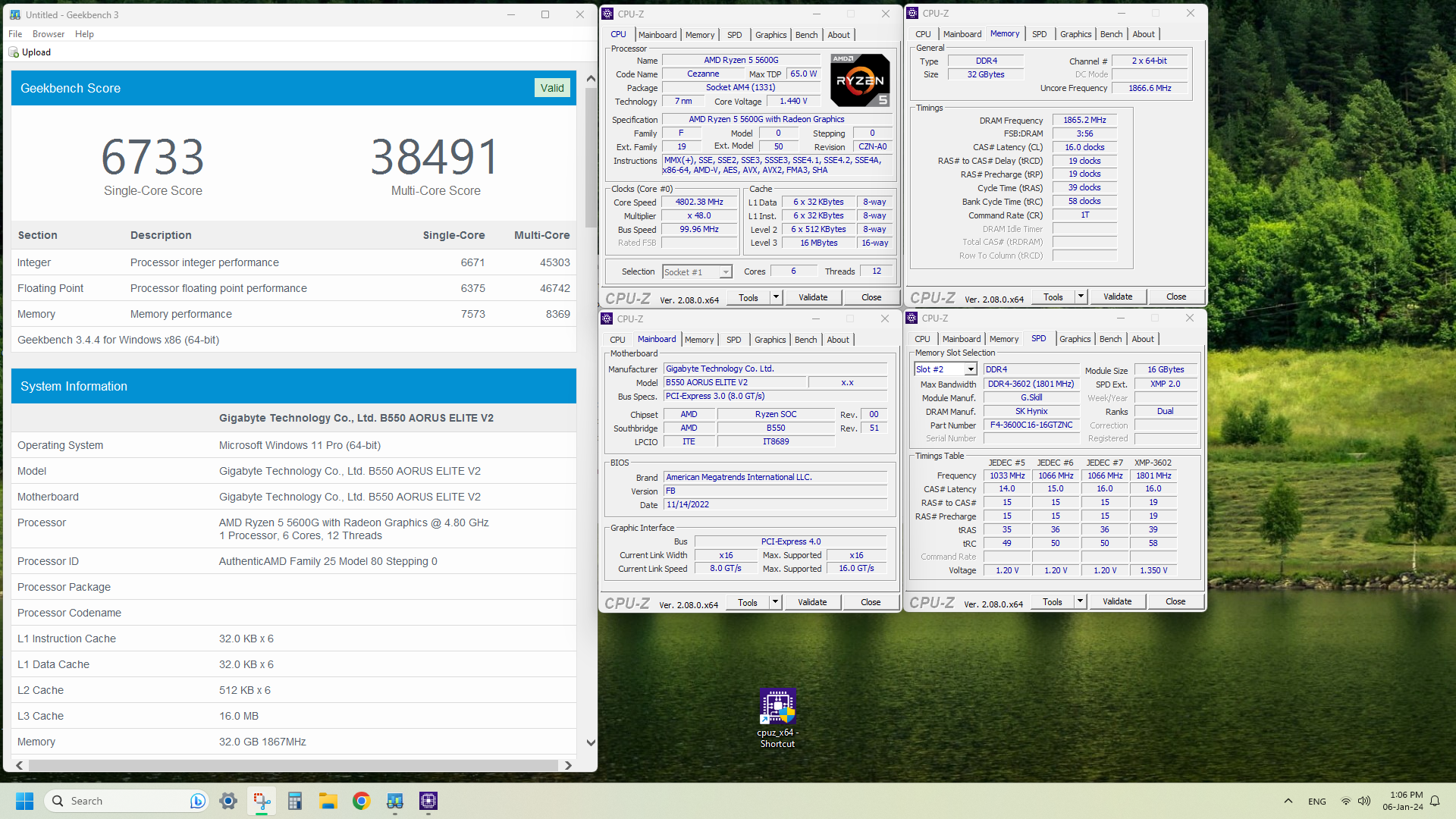The image size is (1456, 819).
Task: Click Geekbench vertical scrollbar thumb
Action: click(591, 157)
